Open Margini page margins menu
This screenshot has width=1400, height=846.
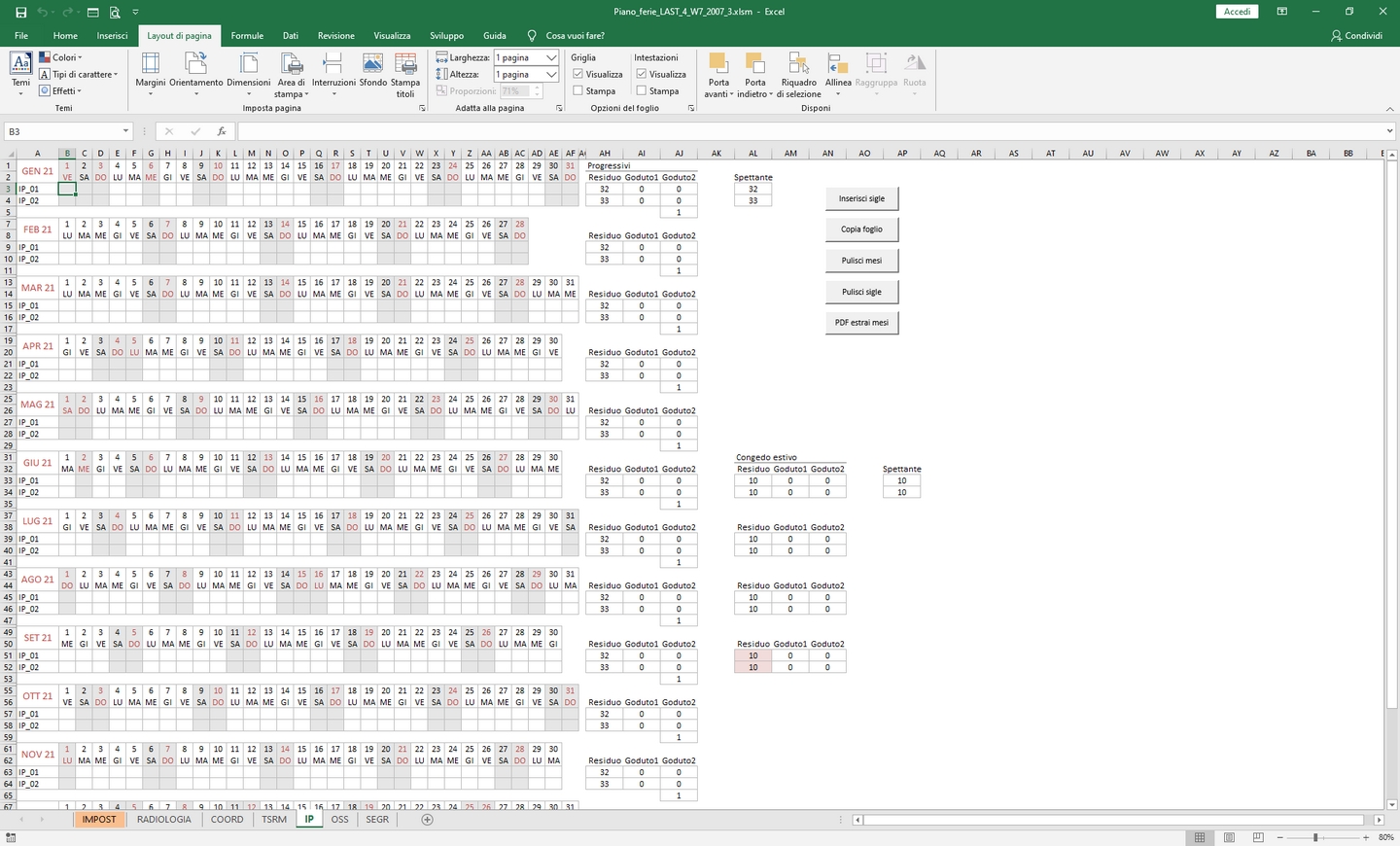point(151,75)
